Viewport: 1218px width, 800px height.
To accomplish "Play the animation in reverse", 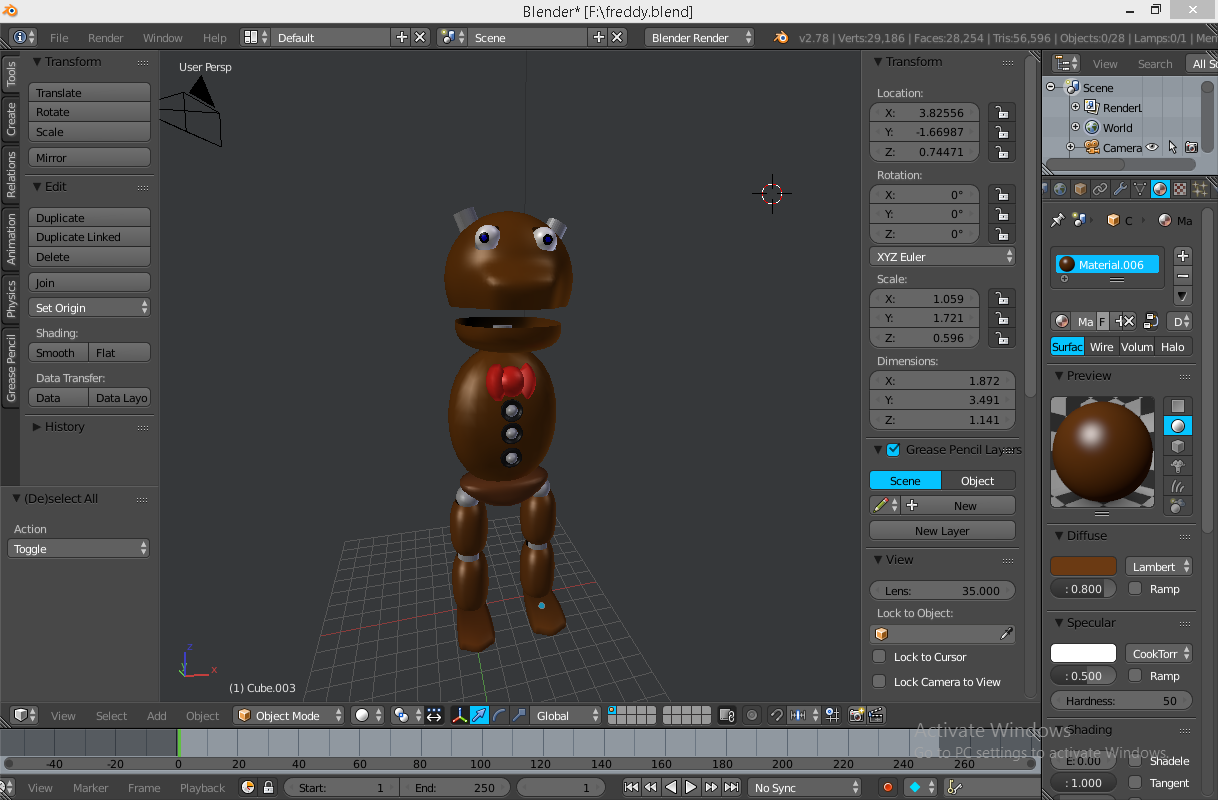I will pos(671,787).
